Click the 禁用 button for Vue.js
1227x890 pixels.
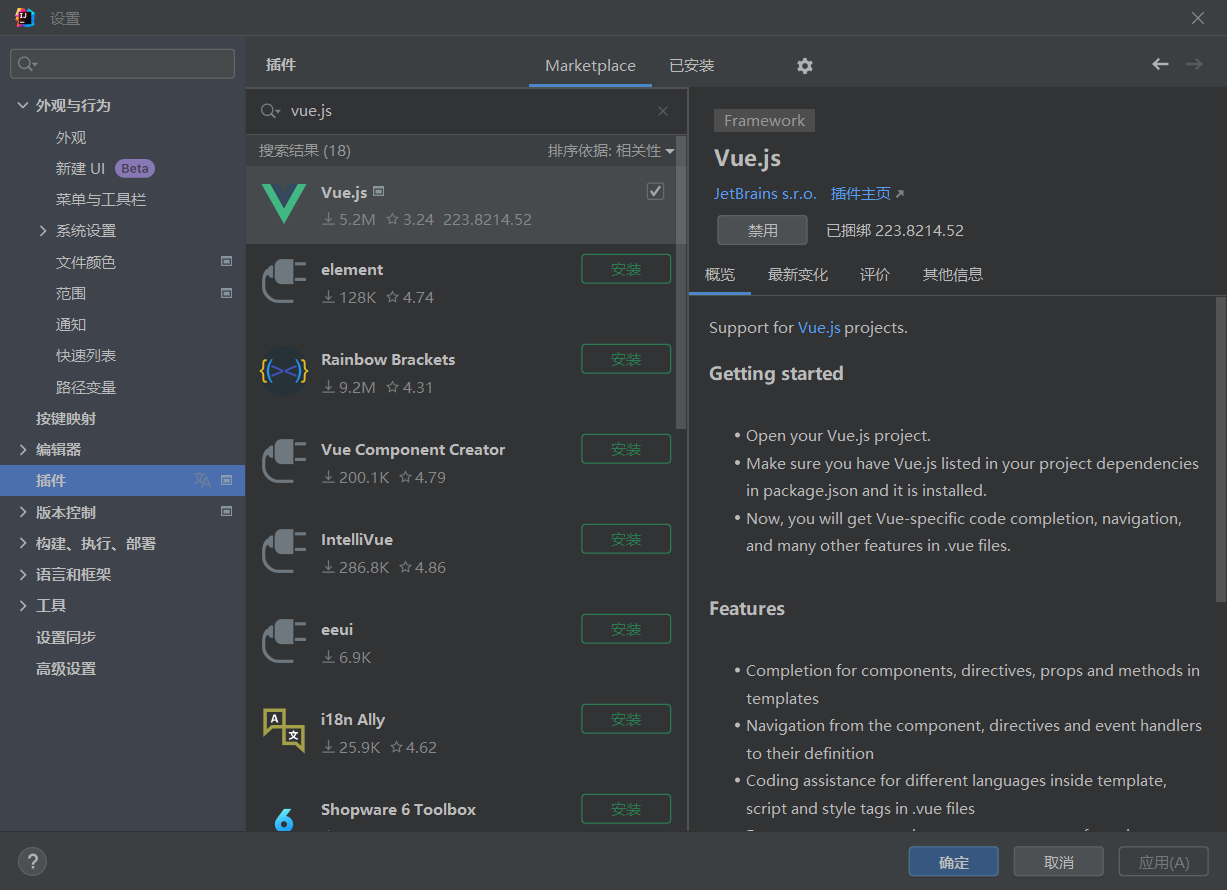tap(762, 231)
